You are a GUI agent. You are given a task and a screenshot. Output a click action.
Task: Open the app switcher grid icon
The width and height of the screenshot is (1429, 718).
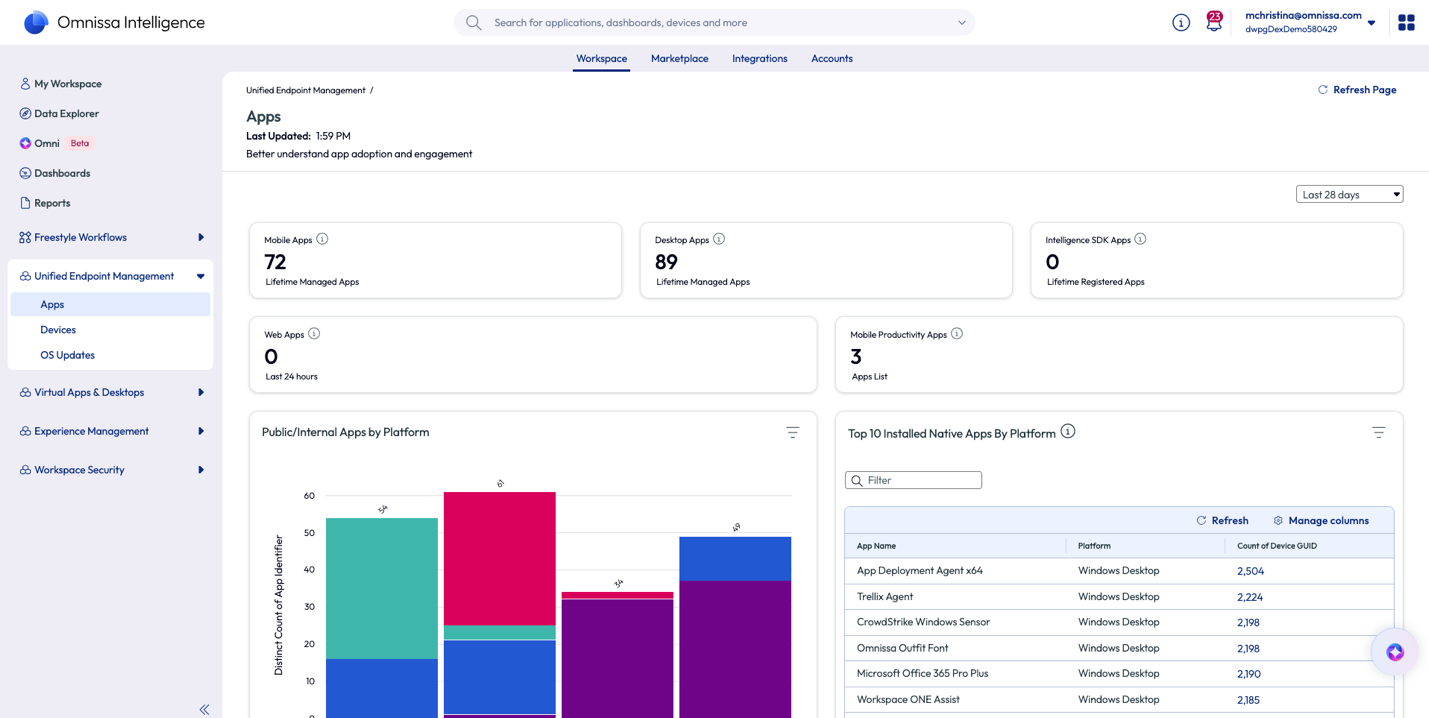point(1406,22)
